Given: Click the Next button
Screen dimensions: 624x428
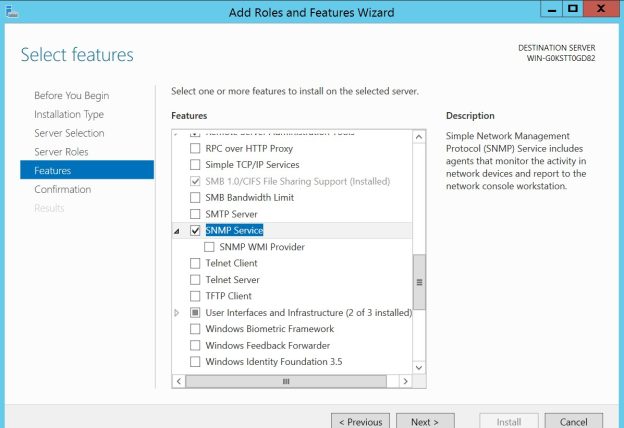Looking at the screenshot, I should (x=425, y=421).
